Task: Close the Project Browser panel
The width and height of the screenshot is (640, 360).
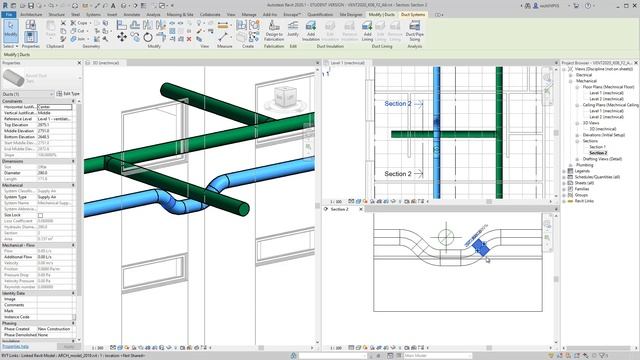Action: (x=636, y=63)
